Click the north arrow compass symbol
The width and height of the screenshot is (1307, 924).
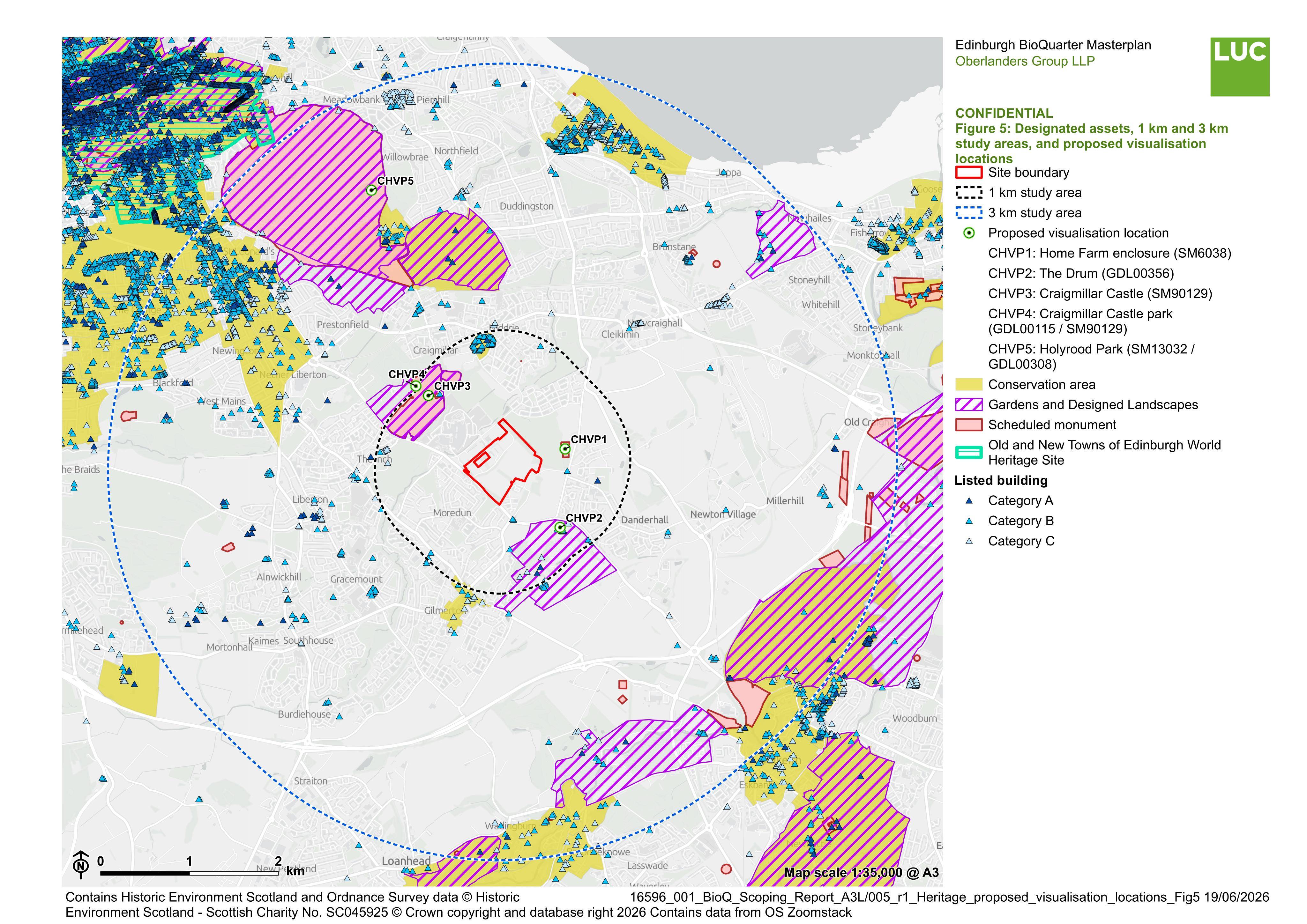pos(81,865)
